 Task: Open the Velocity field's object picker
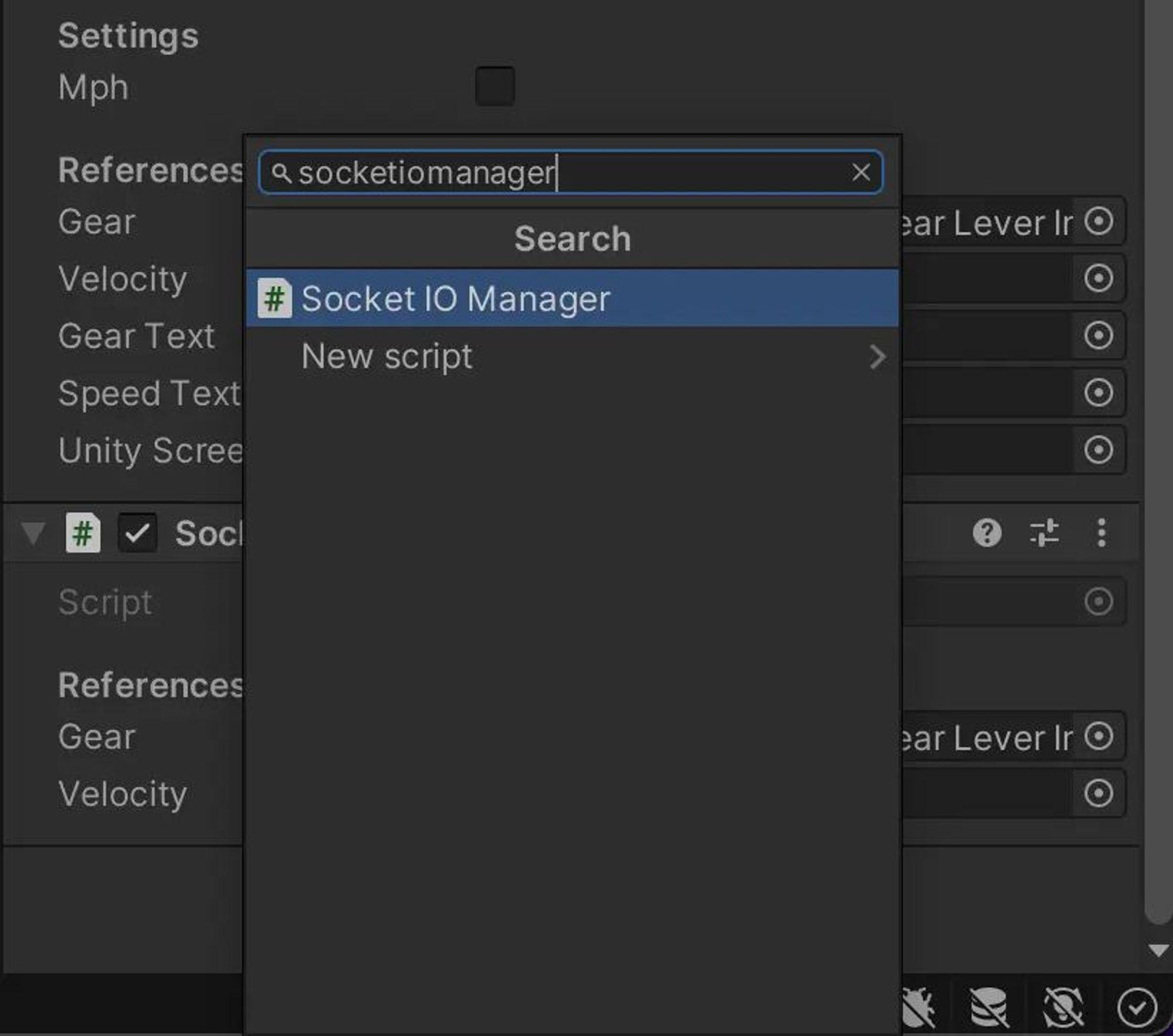(1098, 278)
